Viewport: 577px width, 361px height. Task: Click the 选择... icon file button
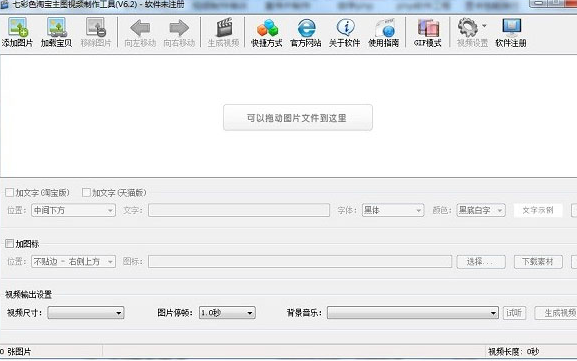pos(481,261)
